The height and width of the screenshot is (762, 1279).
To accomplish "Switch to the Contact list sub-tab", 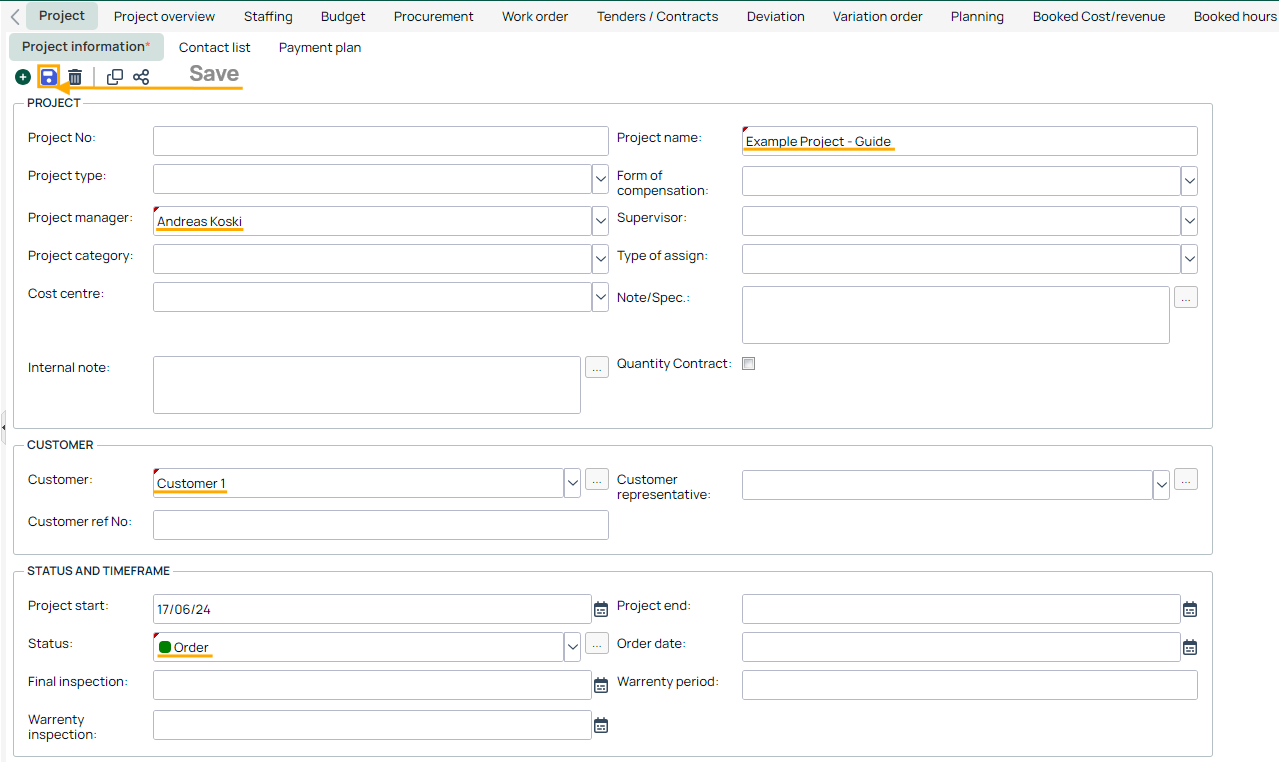I will click(215, 47).
